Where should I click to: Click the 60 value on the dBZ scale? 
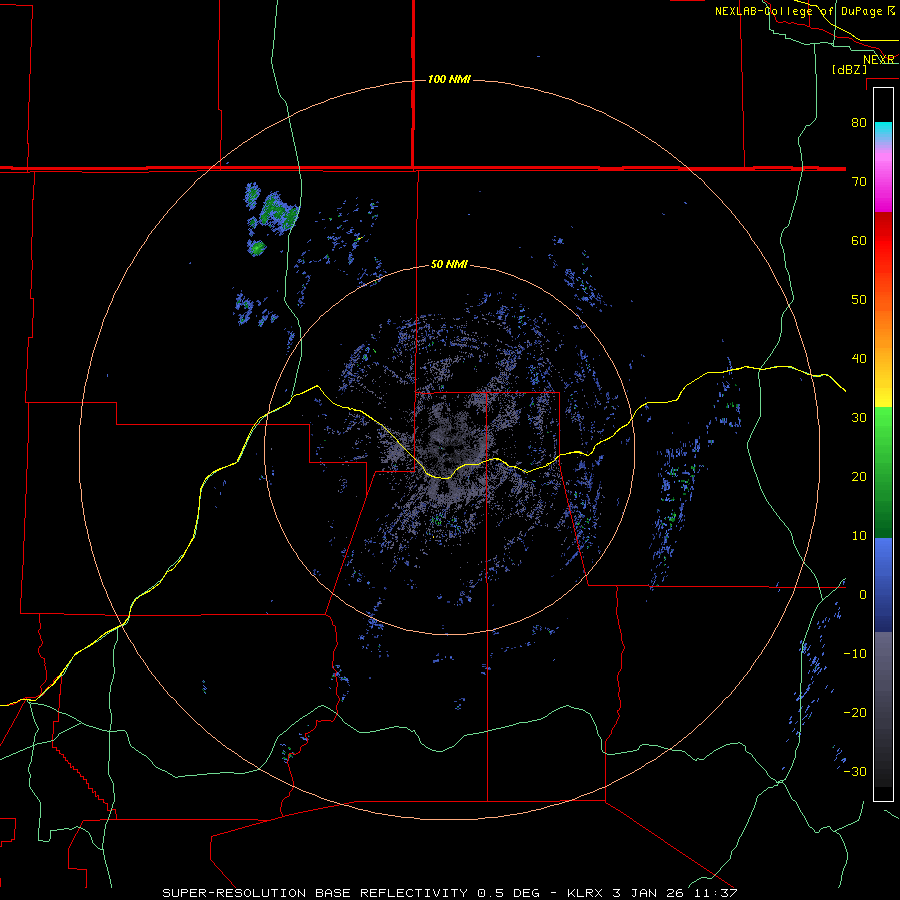click(859, 240)
